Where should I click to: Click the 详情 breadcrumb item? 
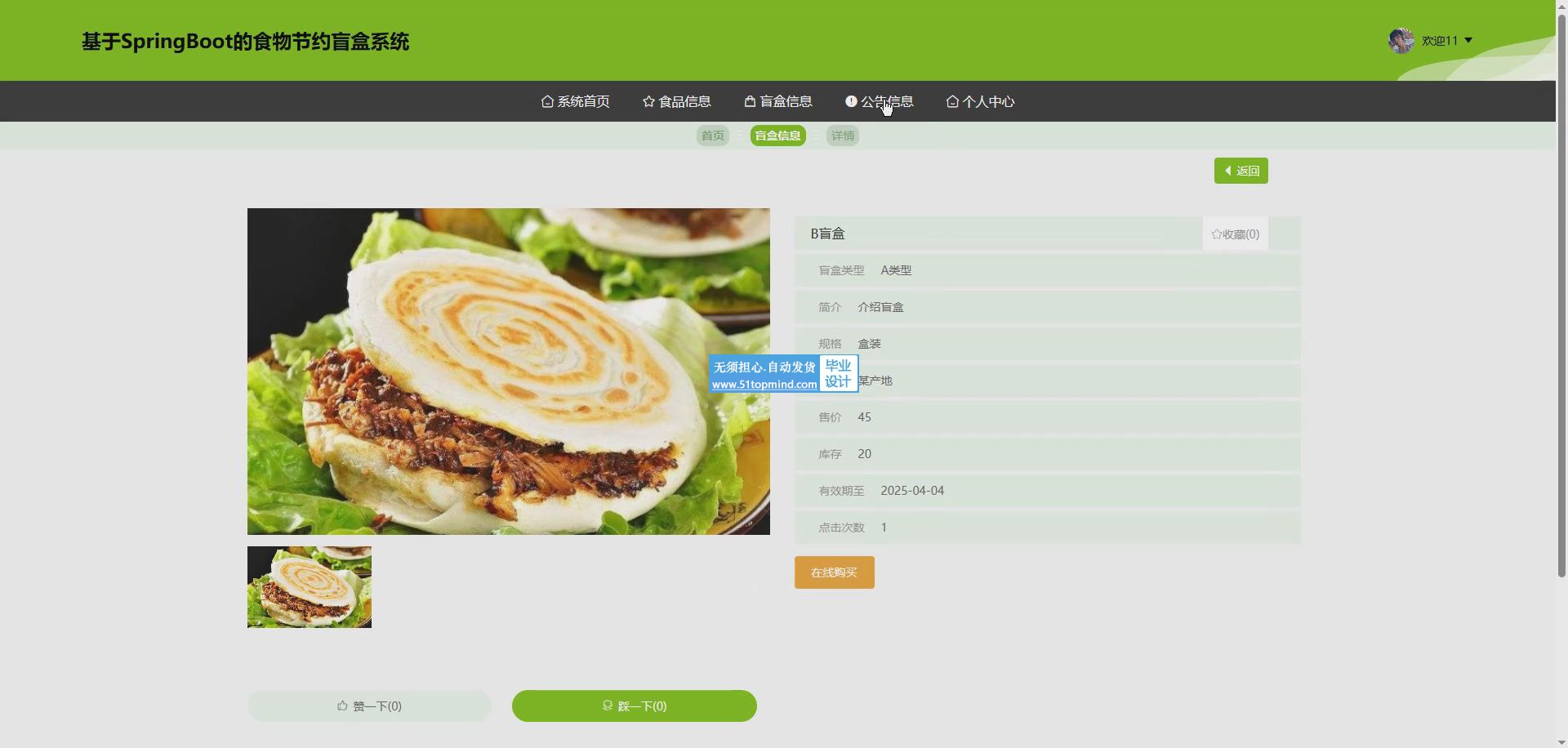tap(842, 136)
